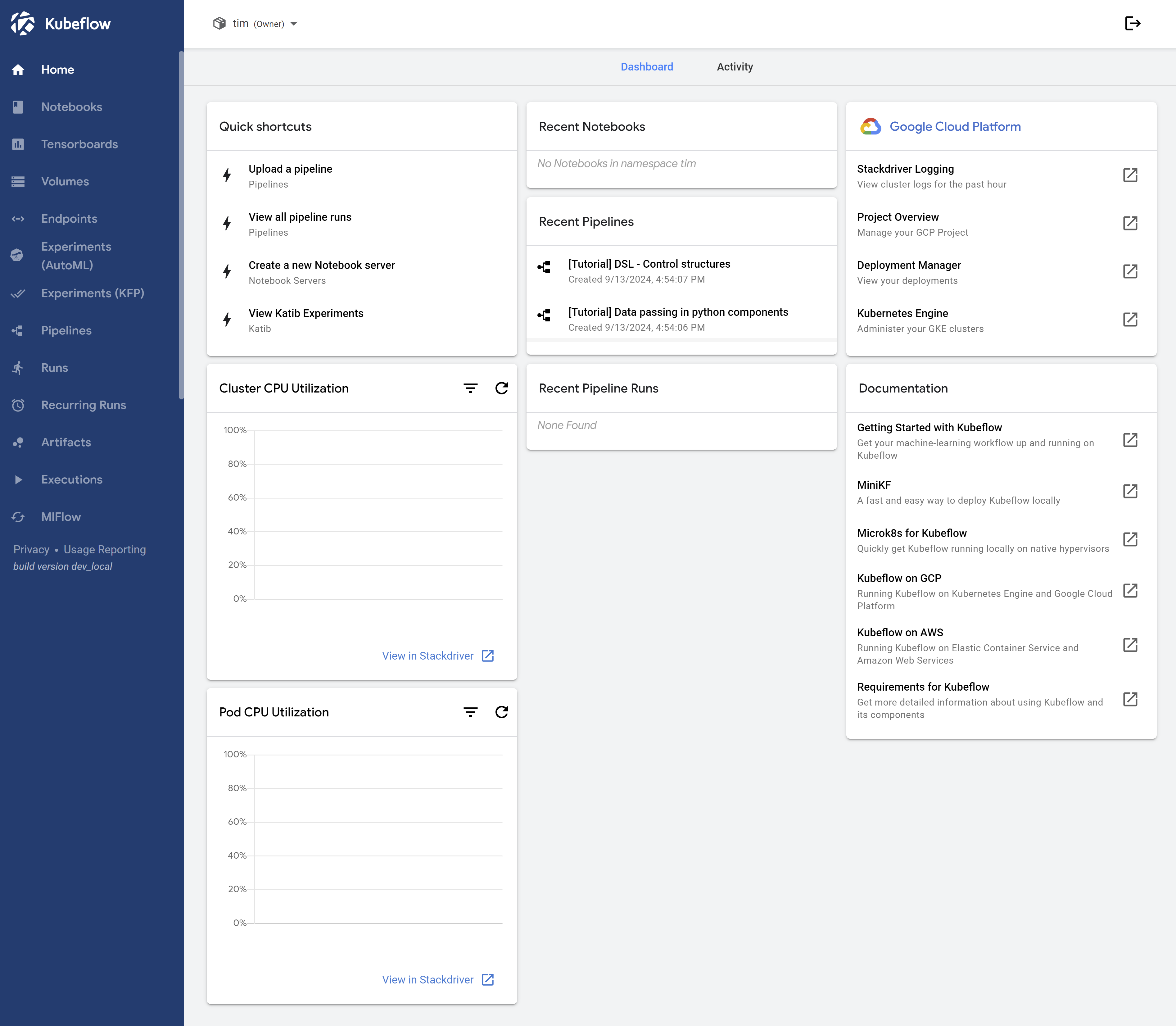Click the Executions play icon

tap(18, 480)
